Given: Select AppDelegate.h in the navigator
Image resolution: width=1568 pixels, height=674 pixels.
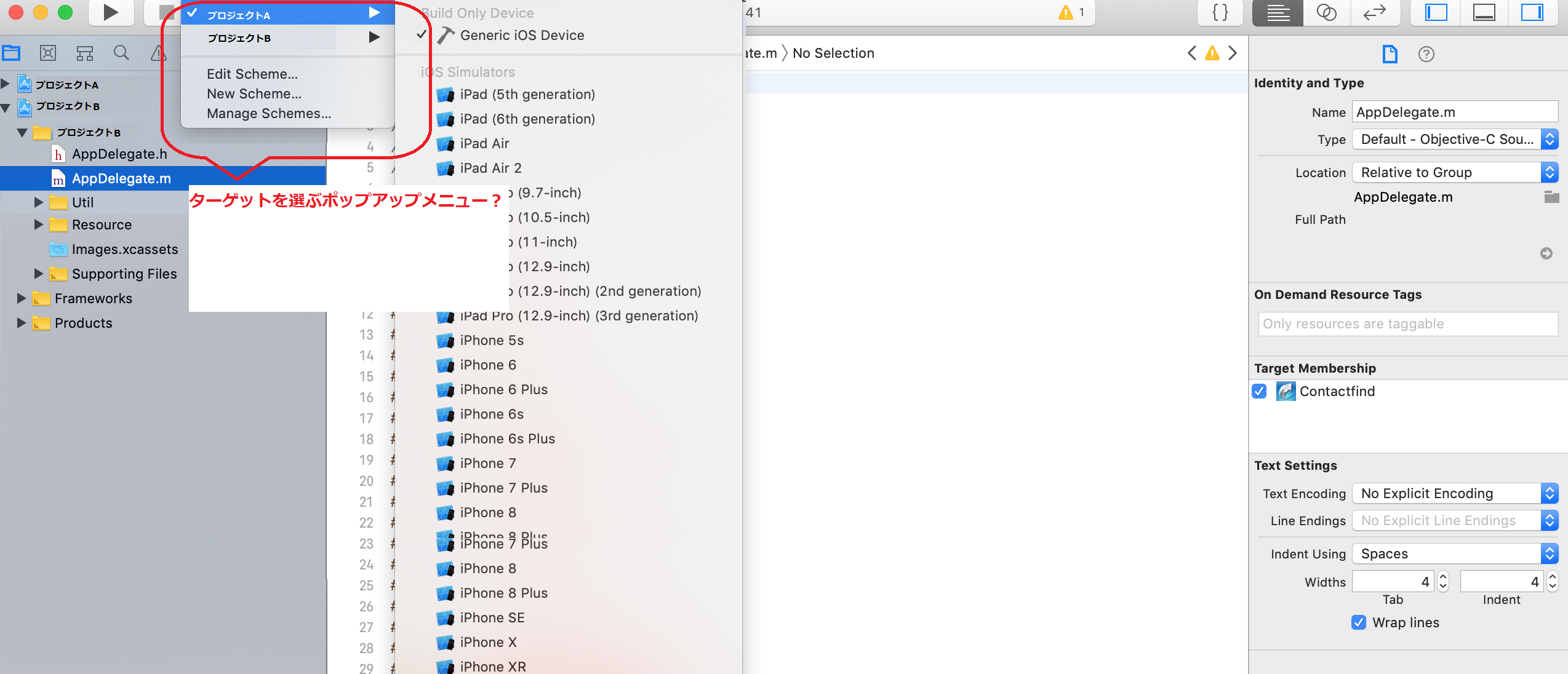Looking at the screenshot, I should (x=119, y=154).
